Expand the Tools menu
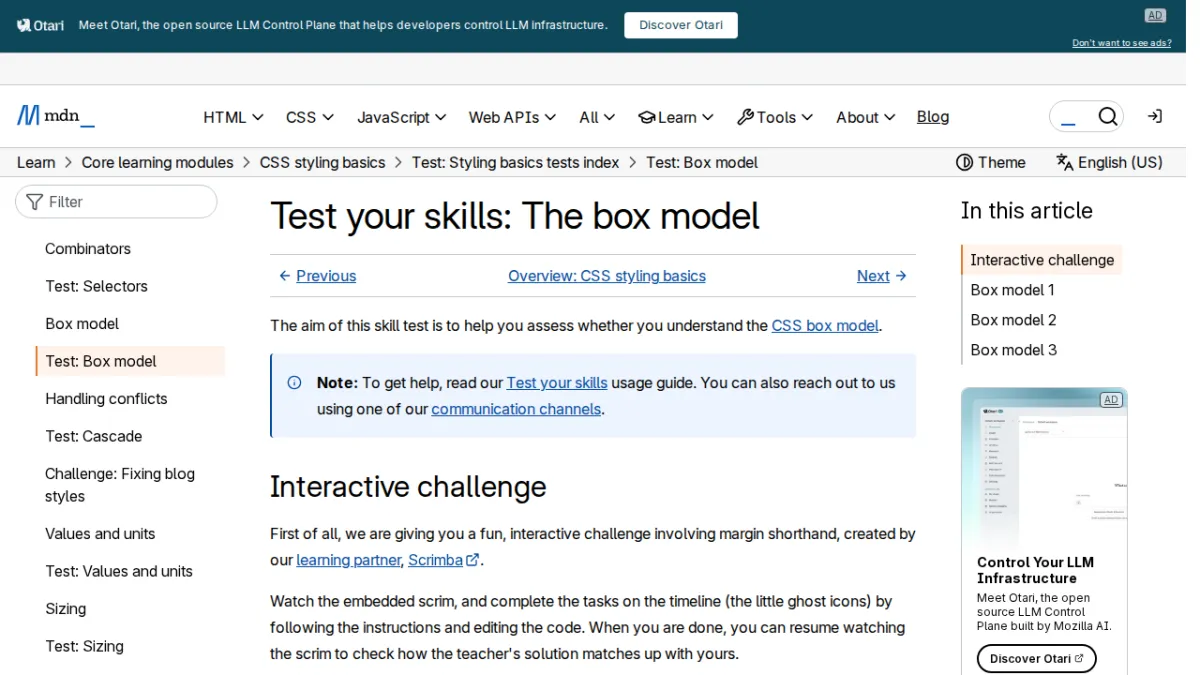Image resolution: width=1200 pixels, height=675 pixels. click(x=775, y=117)
